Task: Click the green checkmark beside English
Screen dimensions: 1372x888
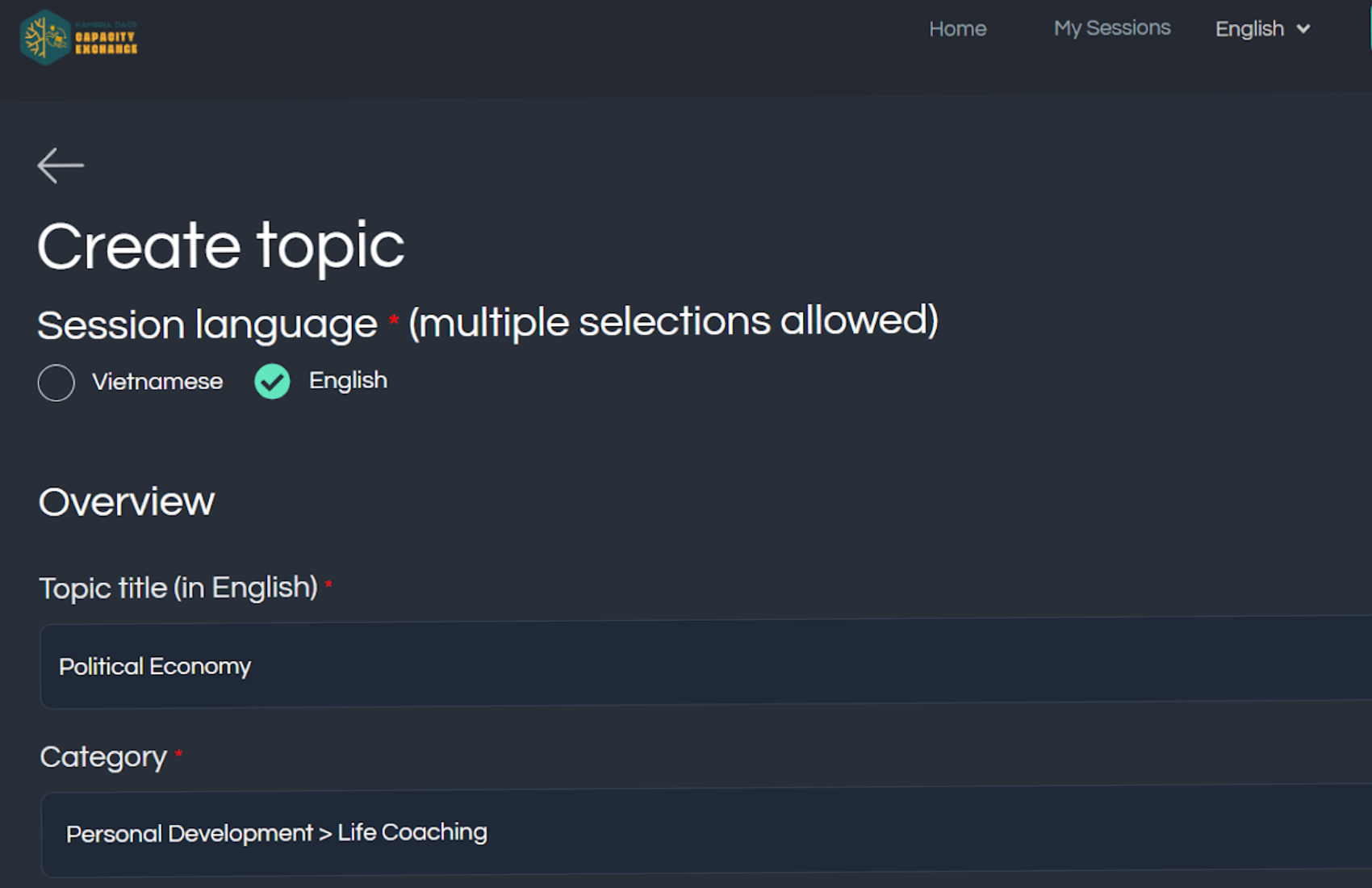Action: point(272,382)
